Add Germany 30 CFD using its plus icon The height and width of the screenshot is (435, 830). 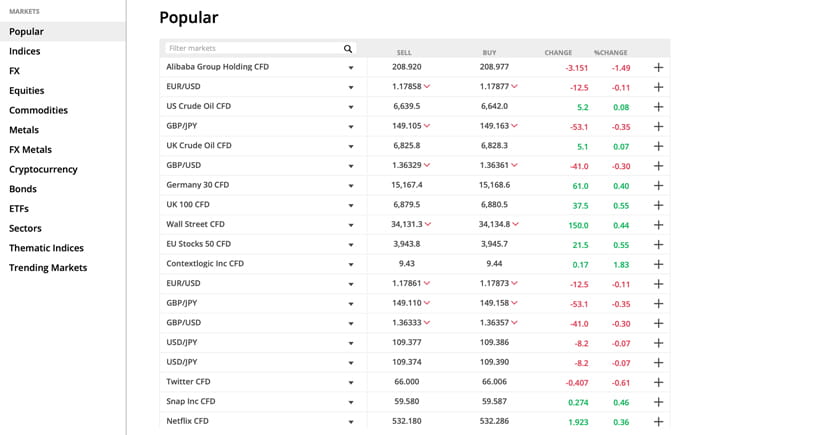[658, 185]
